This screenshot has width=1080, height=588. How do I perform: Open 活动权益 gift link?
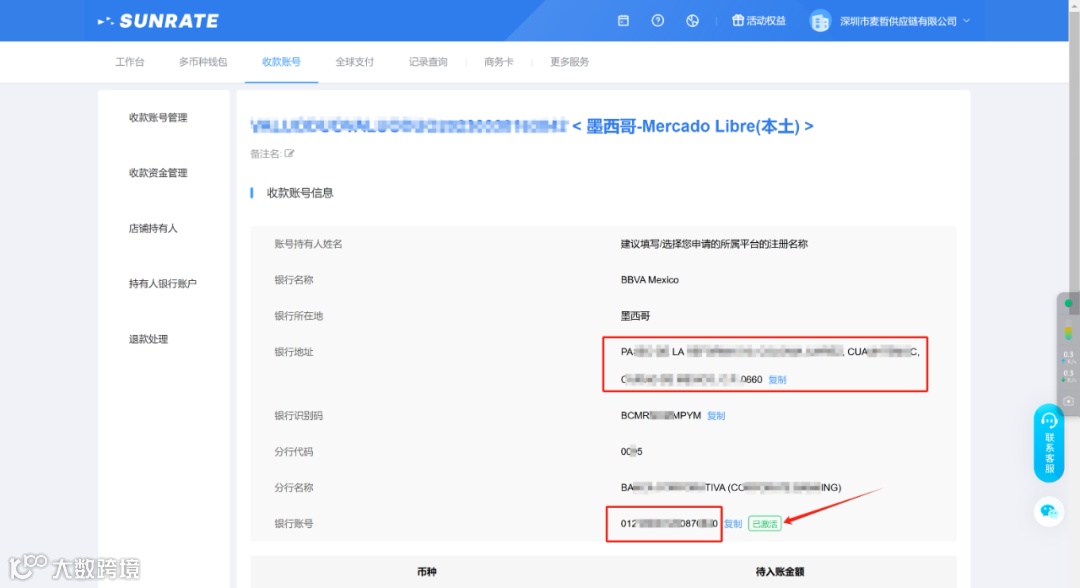758,21
